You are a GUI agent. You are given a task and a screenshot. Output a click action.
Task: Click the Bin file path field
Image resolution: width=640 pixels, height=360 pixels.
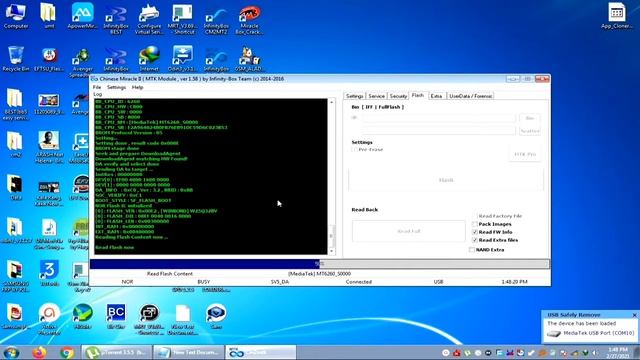(x=438, y=118)
